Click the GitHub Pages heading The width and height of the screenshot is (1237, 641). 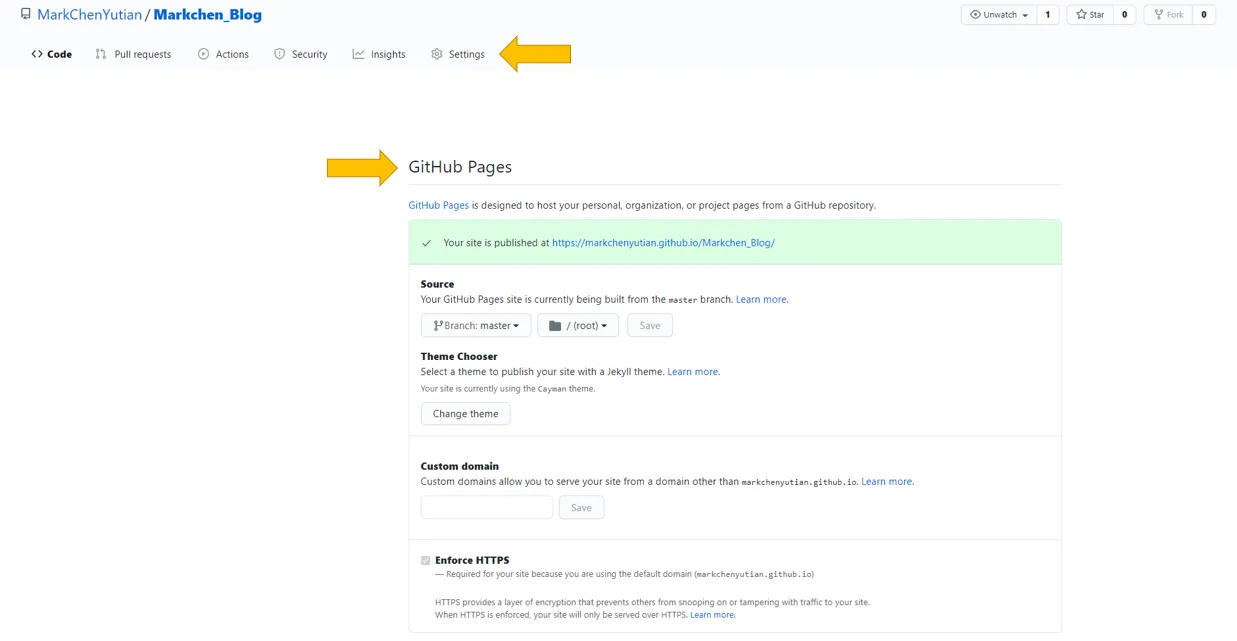coord(460,167)
